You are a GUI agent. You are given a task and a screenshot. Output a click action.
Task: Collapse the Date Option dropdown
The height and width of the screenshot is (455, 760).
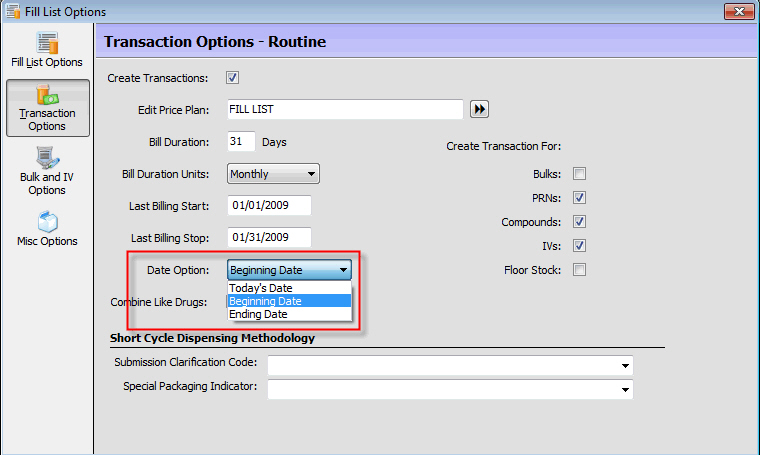click(x=343, y=270)
